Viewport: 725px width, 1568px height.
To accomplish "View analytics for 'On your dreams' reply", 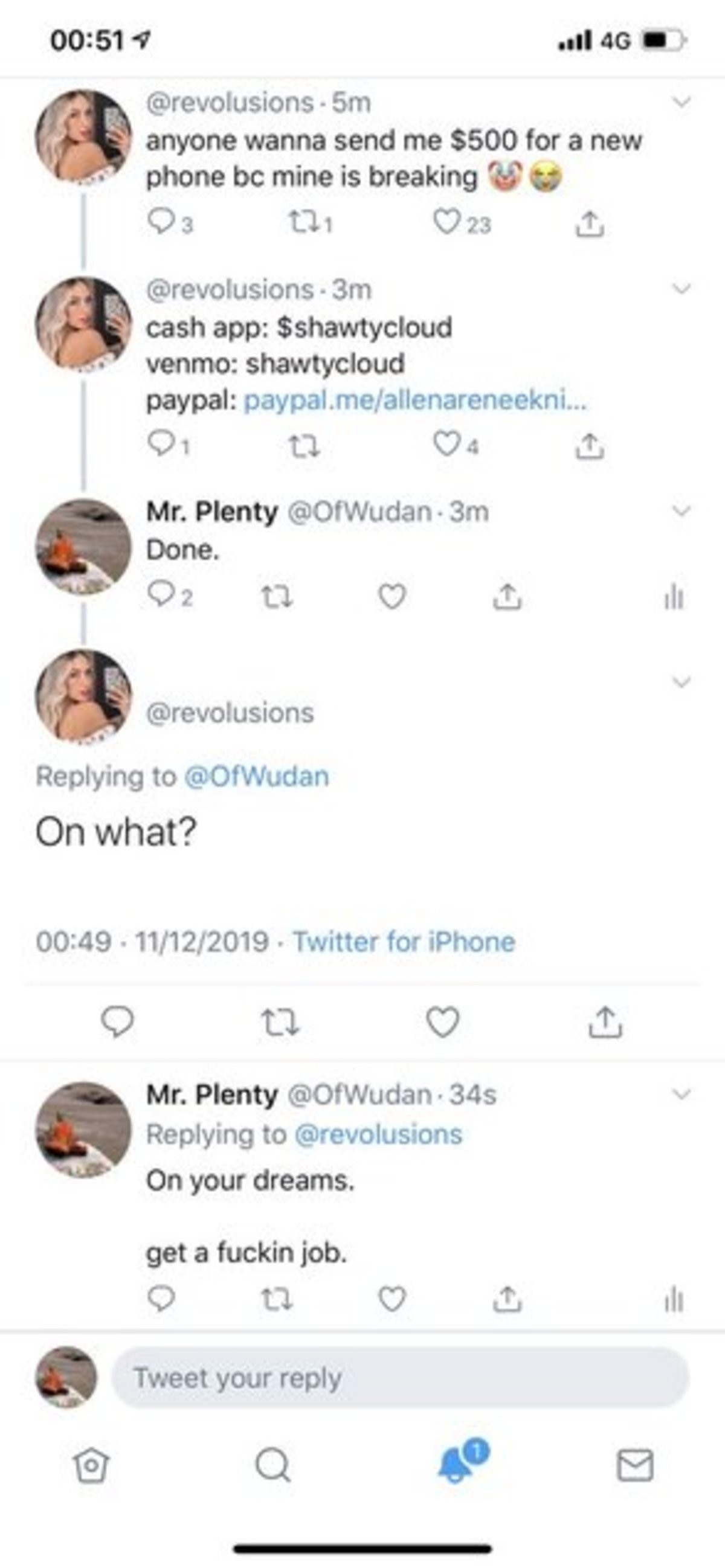I will [x=673, y=1299].
